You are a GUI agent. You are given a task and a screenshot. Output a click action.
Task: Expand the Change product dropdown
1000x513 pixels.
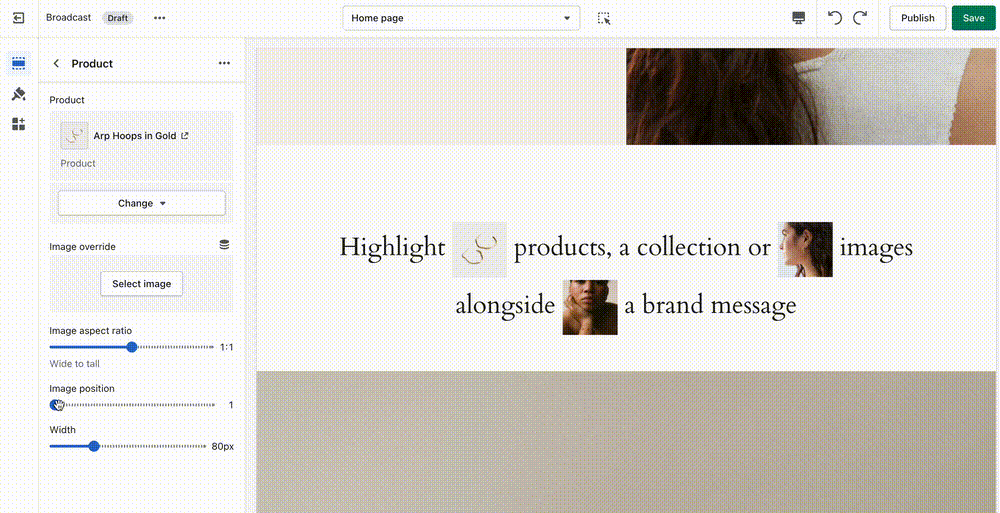pos(141,203)
